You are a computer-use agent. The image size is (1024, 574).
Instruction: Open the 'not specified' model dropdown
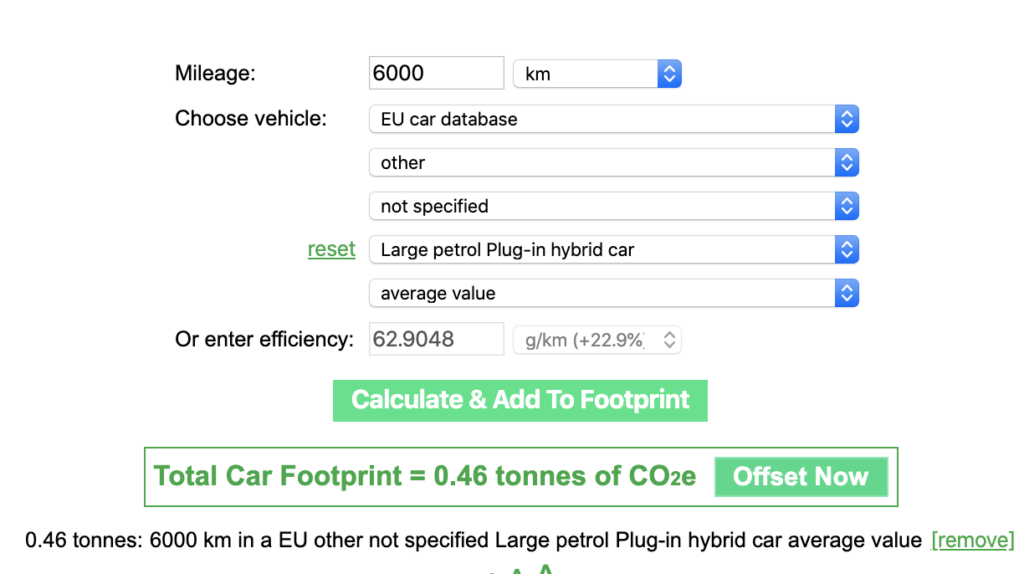coord(614,206)
